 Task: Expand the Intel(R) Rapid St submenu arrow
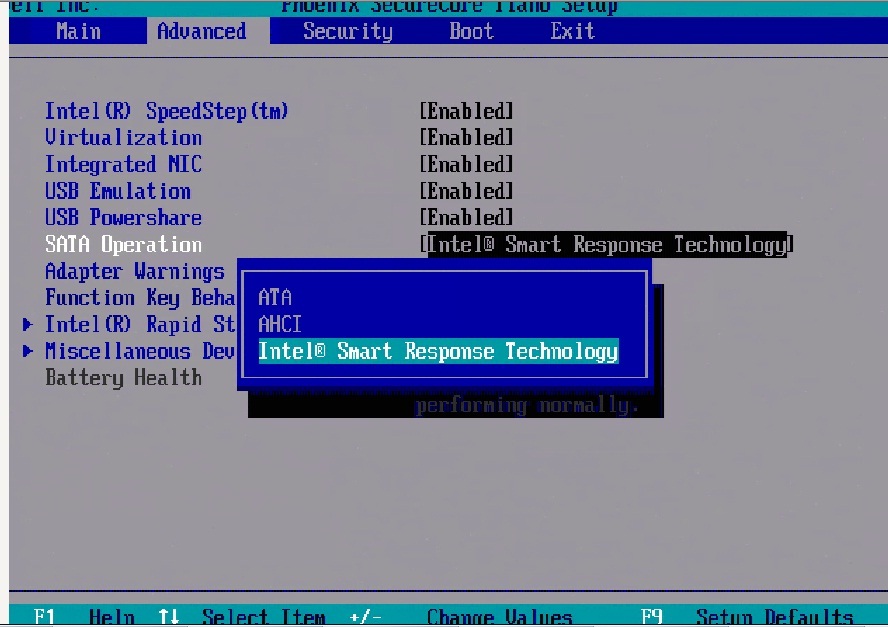(27, 325)
